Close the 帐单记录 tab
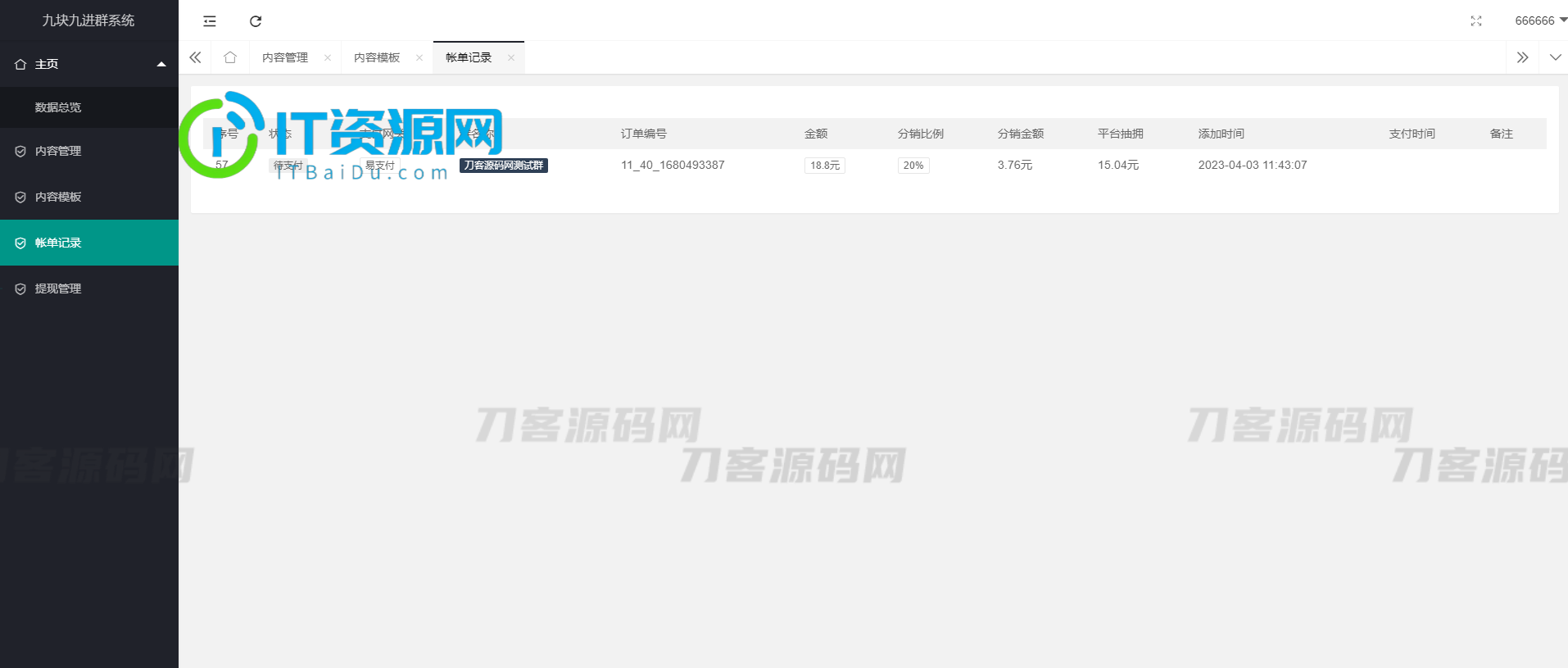 (x=511, y=57)
